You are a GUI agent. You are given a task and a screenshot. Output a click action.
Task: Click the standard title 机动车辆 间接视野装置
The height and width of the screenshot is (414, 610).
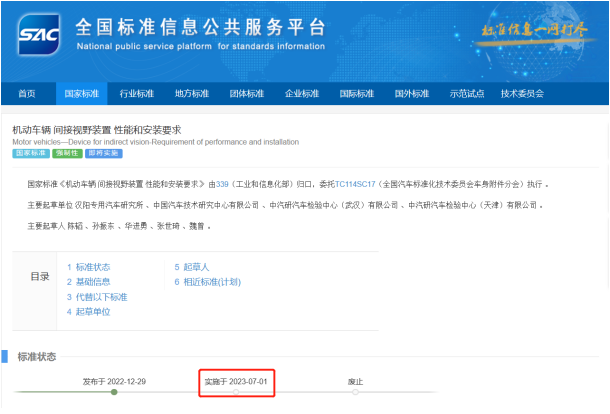click(x=96, y=130)
